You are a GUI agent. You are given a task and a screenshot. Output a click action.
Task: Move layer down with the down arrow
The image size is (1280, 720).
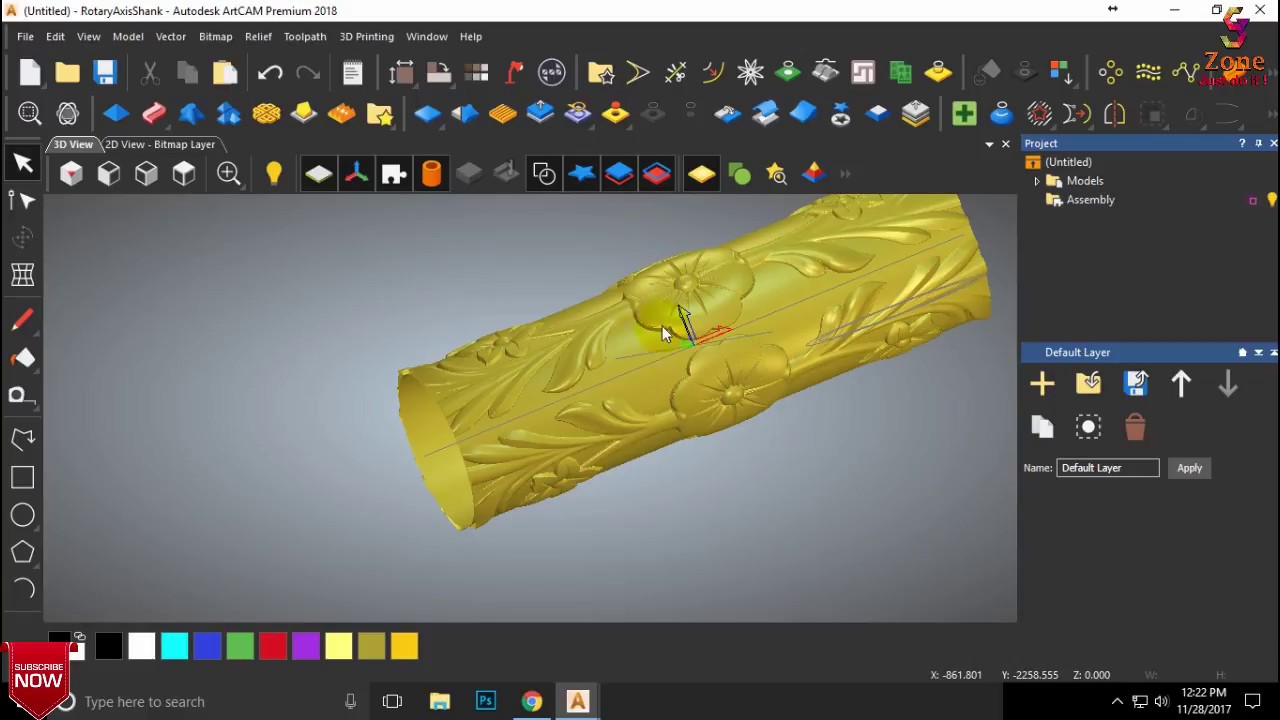[x=1228, y=383]
